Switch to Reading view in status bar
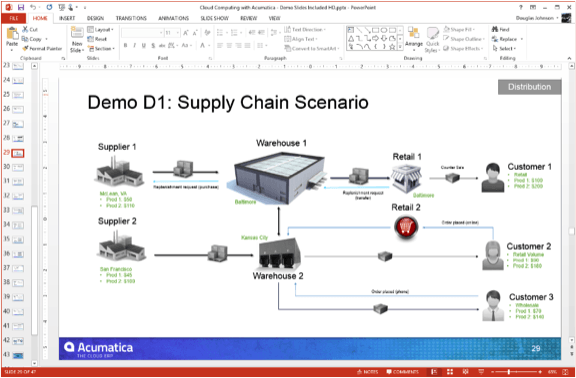576x378 pixels. [465, 372]
